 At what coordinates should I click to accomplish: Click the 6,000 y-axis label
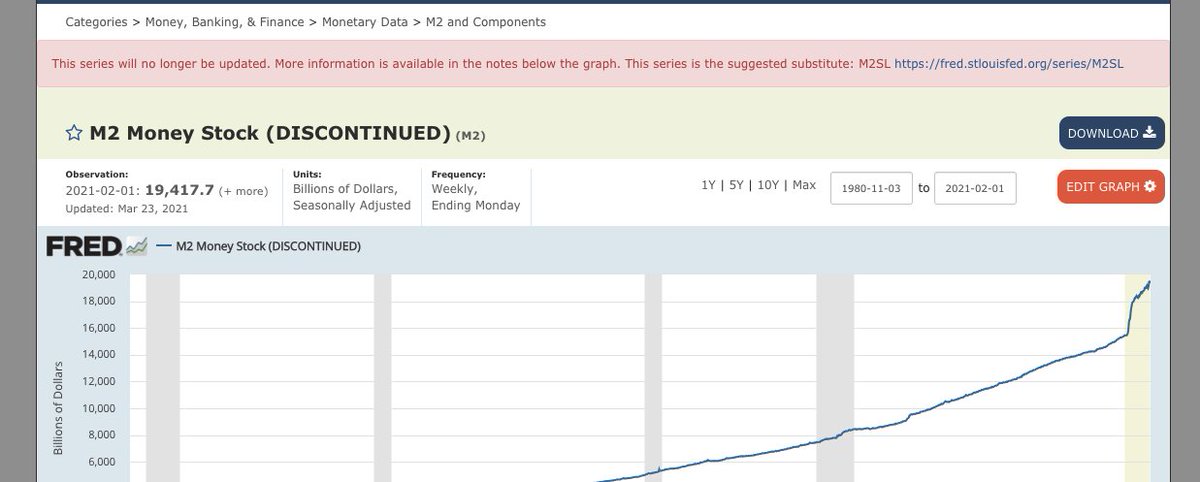point(102,462)
